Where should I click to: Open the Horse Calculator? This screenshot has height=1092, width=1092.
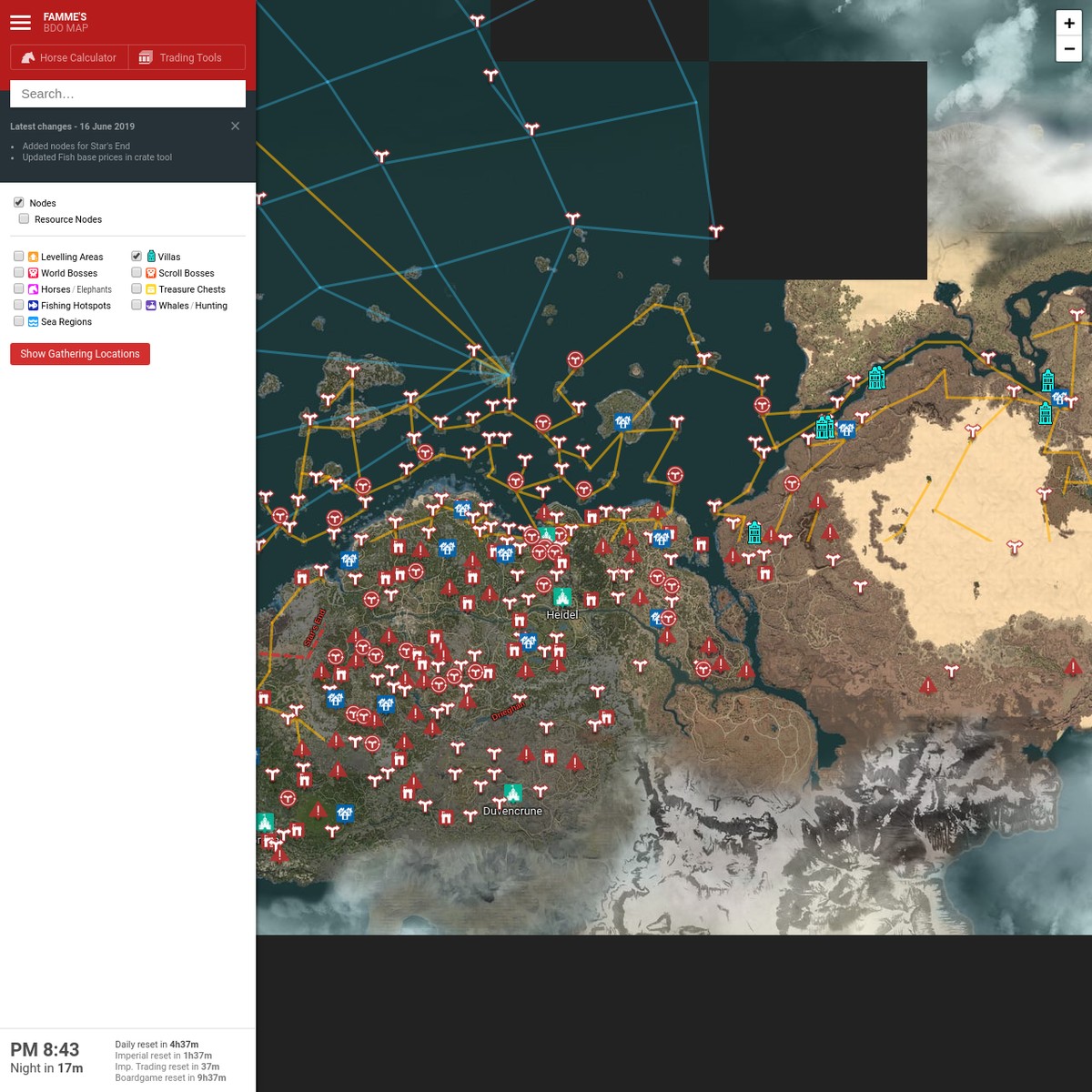point(69,56)
